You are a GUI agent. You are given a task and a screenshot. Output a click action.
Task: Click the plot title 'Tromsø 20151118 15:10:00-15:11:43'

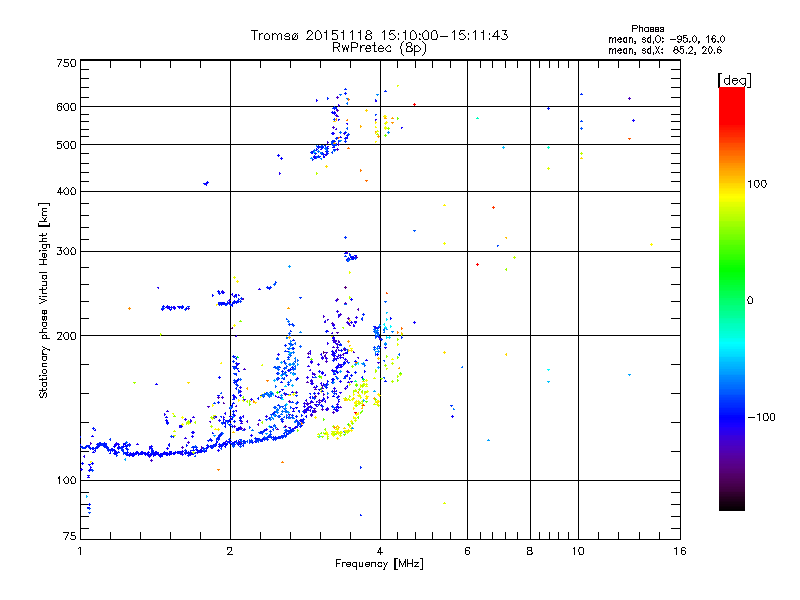pos(379,35)
